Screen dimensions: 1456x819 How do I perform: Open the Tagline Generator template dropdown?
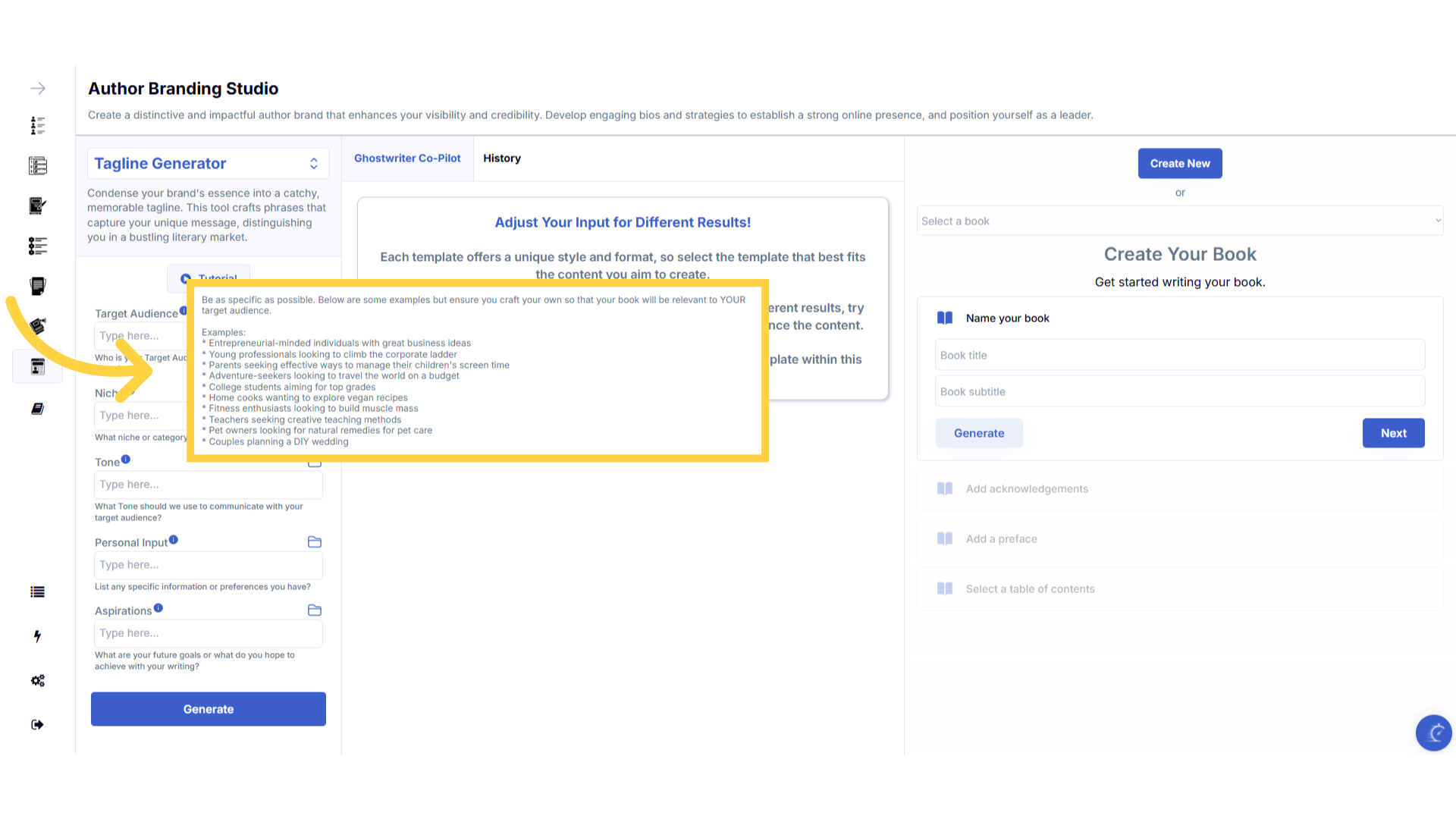click(208, 164)
